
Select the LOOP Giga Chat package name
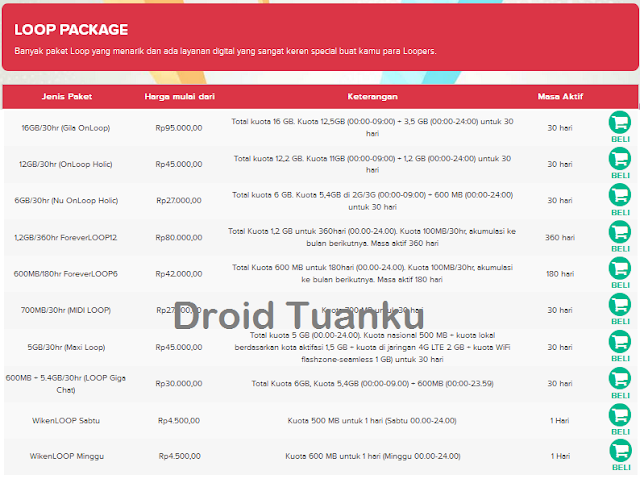coord(66,384)
